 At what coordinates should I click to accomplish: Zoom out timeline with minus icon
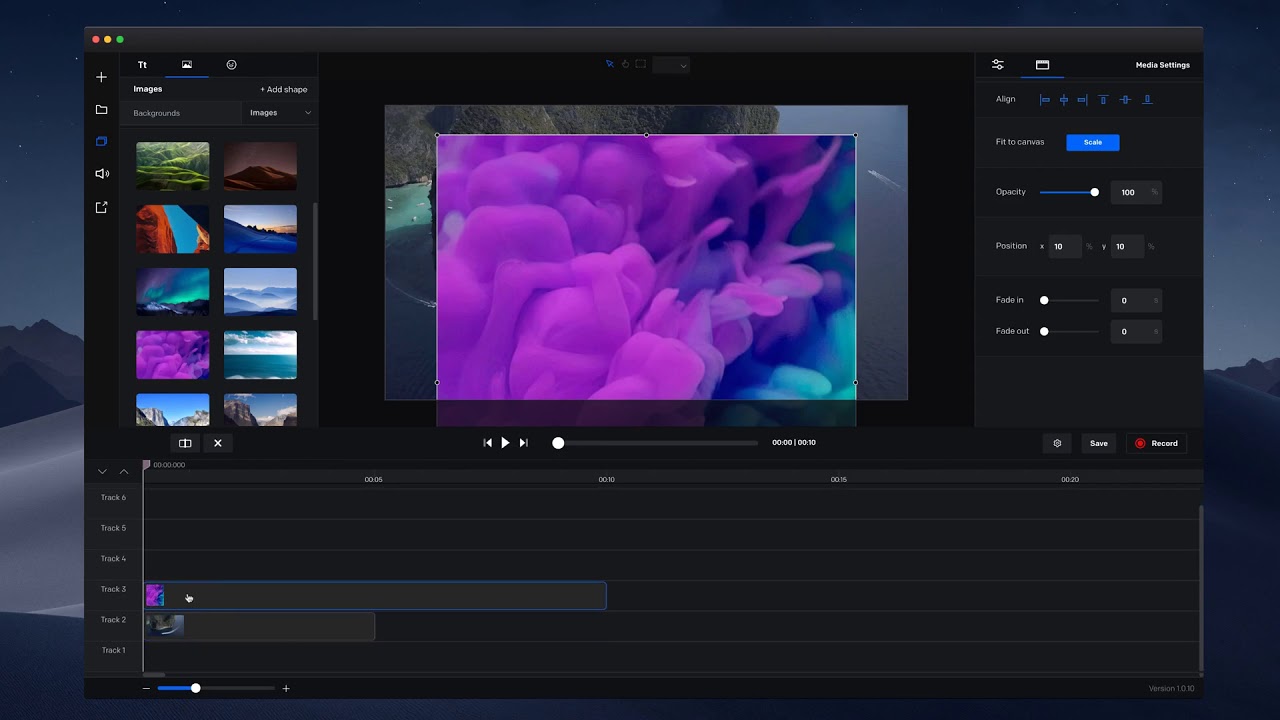(x=146, y=688)
